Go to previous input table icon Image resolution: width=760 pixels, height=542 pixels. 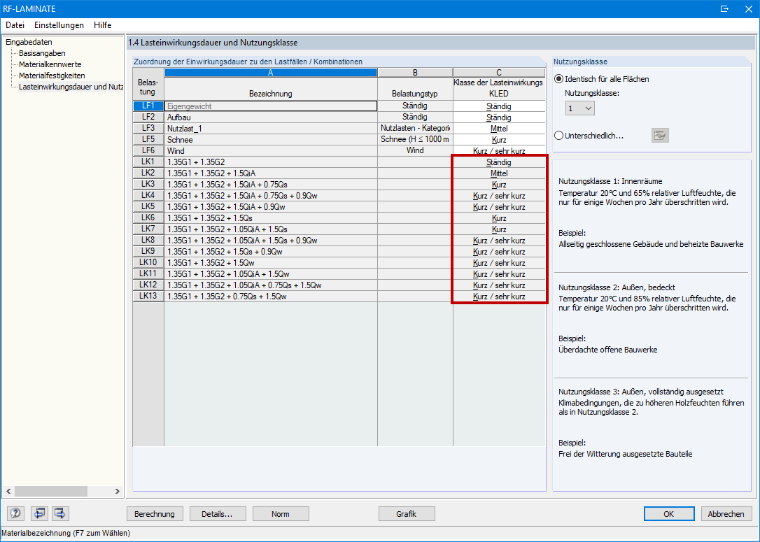coord(39,513)
